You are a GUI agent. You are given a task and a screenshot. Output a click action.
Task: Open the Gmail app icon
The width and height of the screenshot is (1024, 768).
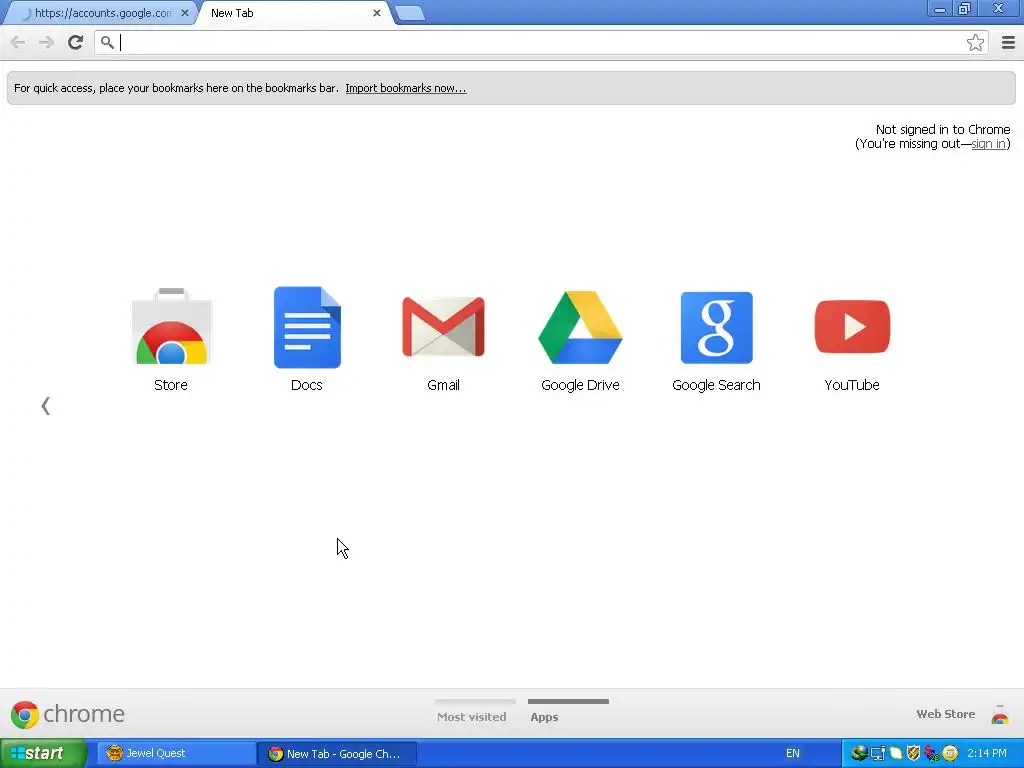point(443,327)
